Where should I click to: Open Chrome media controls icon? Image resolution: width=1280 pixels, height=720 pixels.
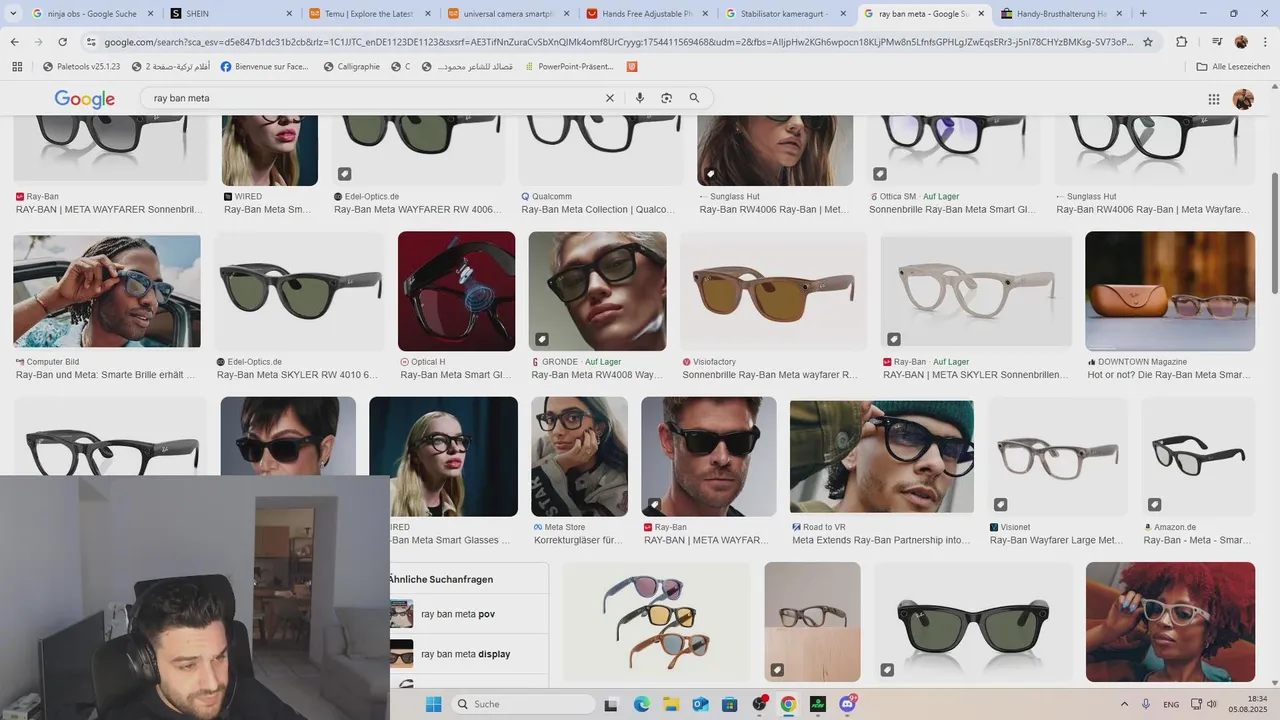(x=1217, y=42)
